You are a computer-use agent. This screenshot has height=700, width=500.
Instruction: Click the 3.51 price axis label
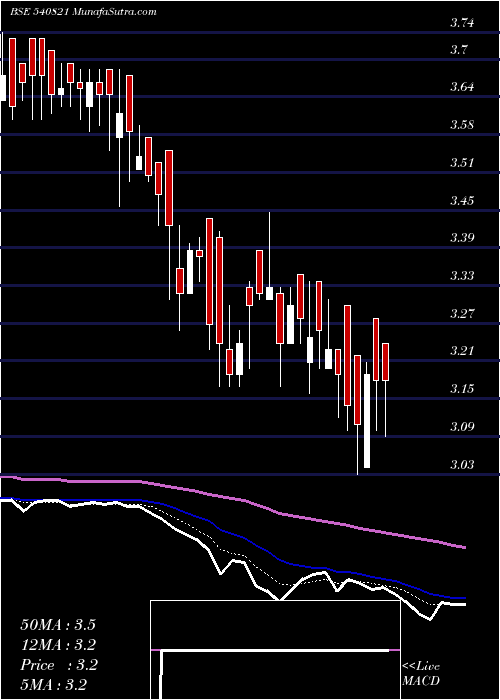462,162
